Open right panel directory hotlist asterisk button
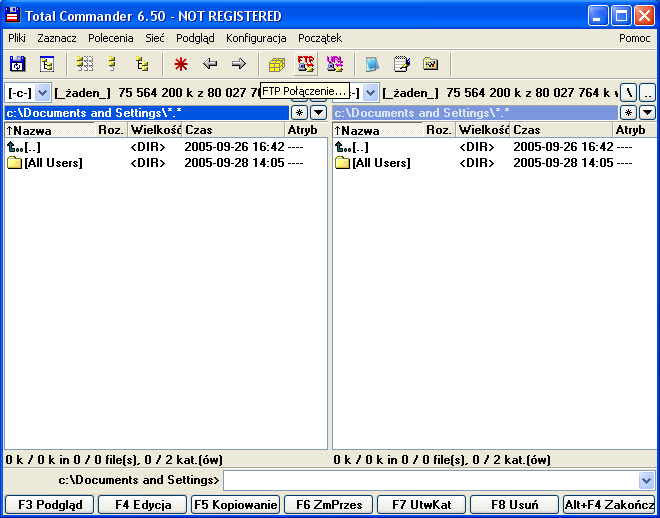Screen dimensions: 660x518 [628, 113]
